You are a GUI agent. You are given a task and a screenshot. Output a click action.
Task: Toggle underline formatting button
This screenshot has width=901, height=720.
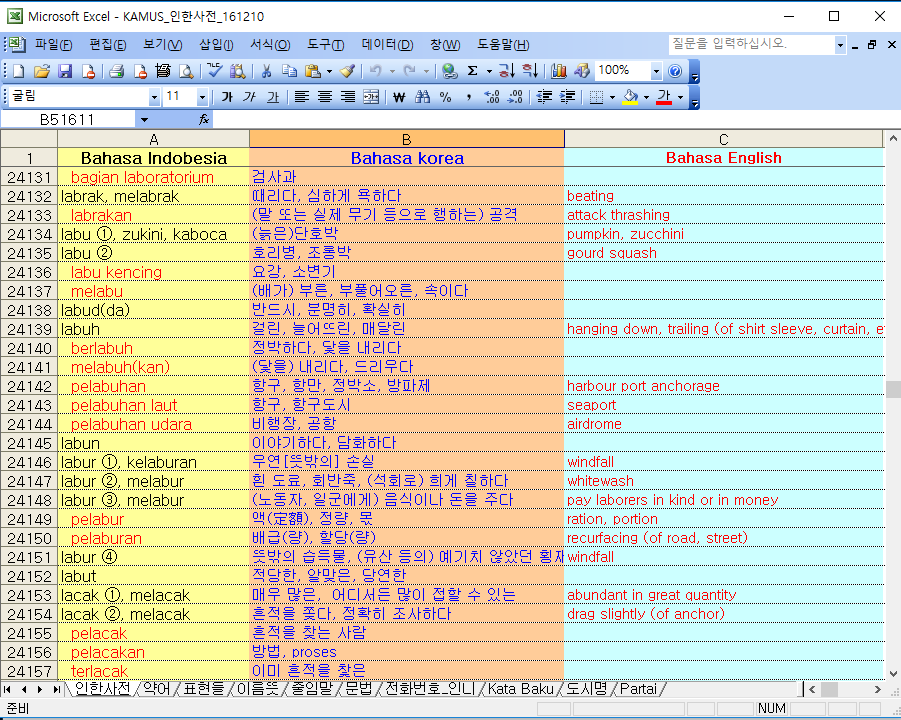point(273,97)
